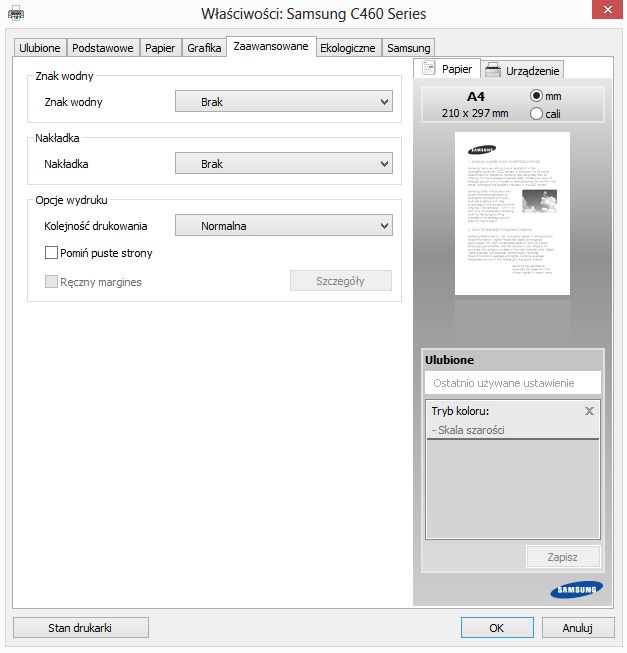
Task: Click the printer icon in title bar
Action: tap(16, 14)
